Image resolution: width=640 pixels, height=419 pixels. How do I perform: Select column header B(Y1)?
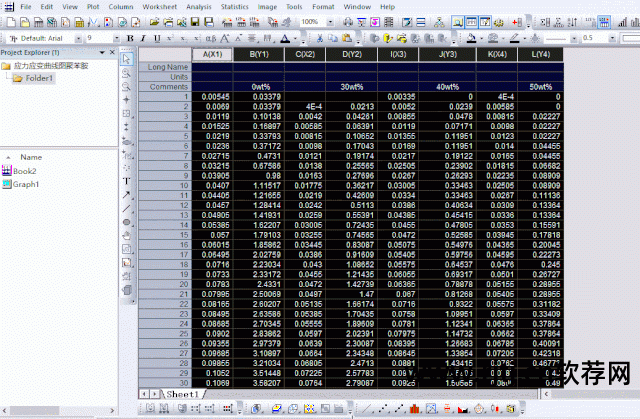[x=259, y=54]
